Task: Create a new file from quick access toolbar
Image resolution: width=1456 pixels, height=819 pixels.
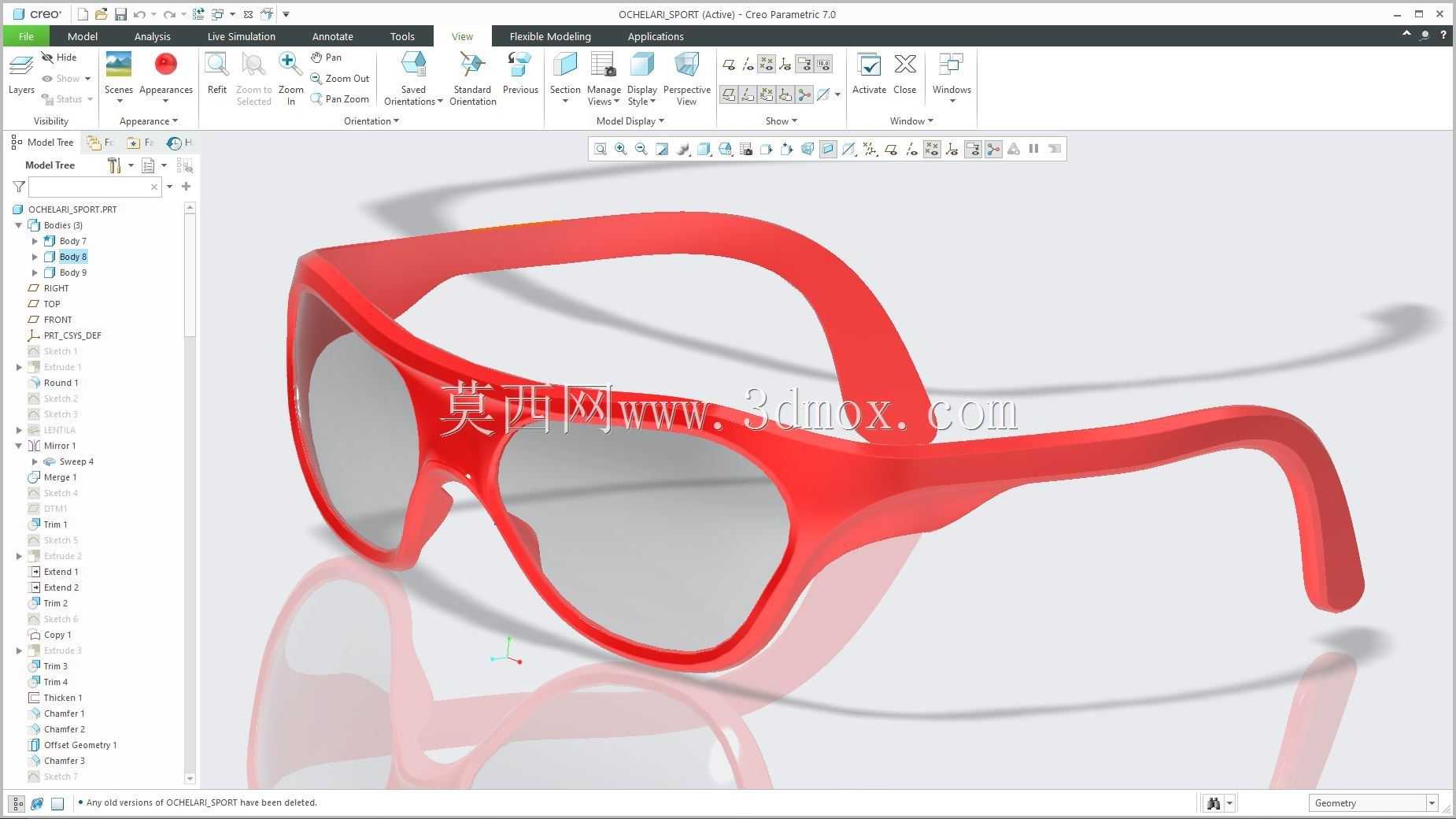Action: [x=83, y=14]
